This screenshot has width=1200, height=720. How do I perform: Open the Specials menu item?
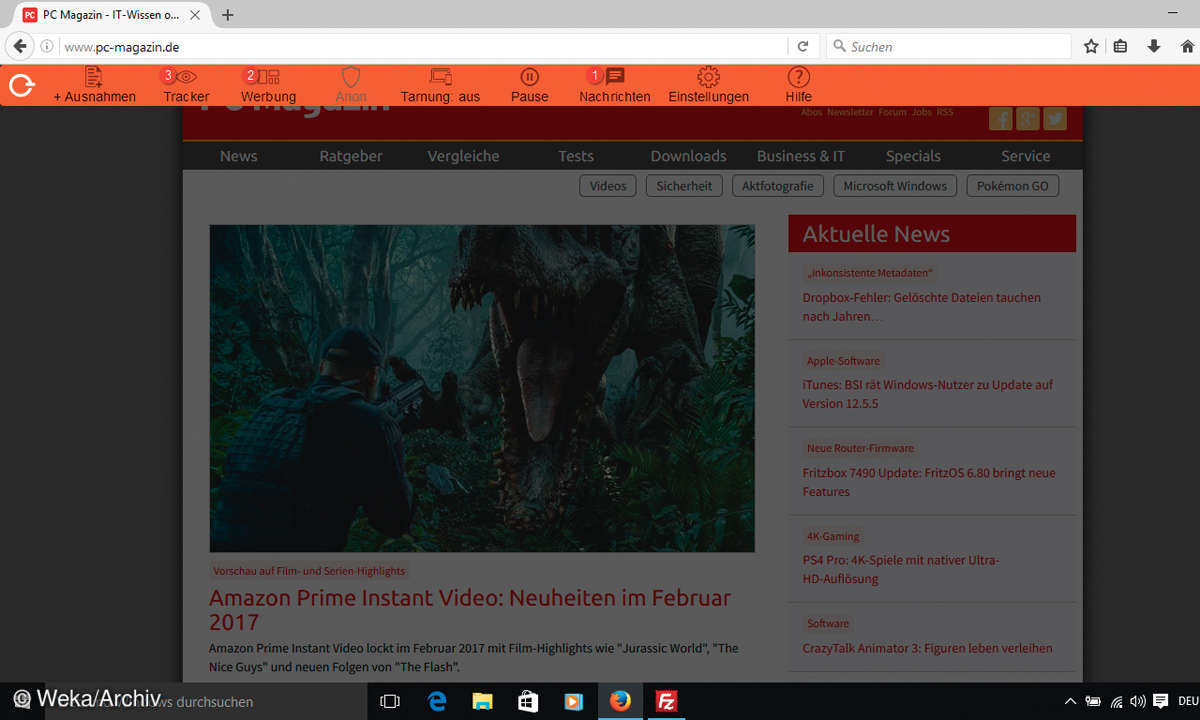click(x=913, y=156)
